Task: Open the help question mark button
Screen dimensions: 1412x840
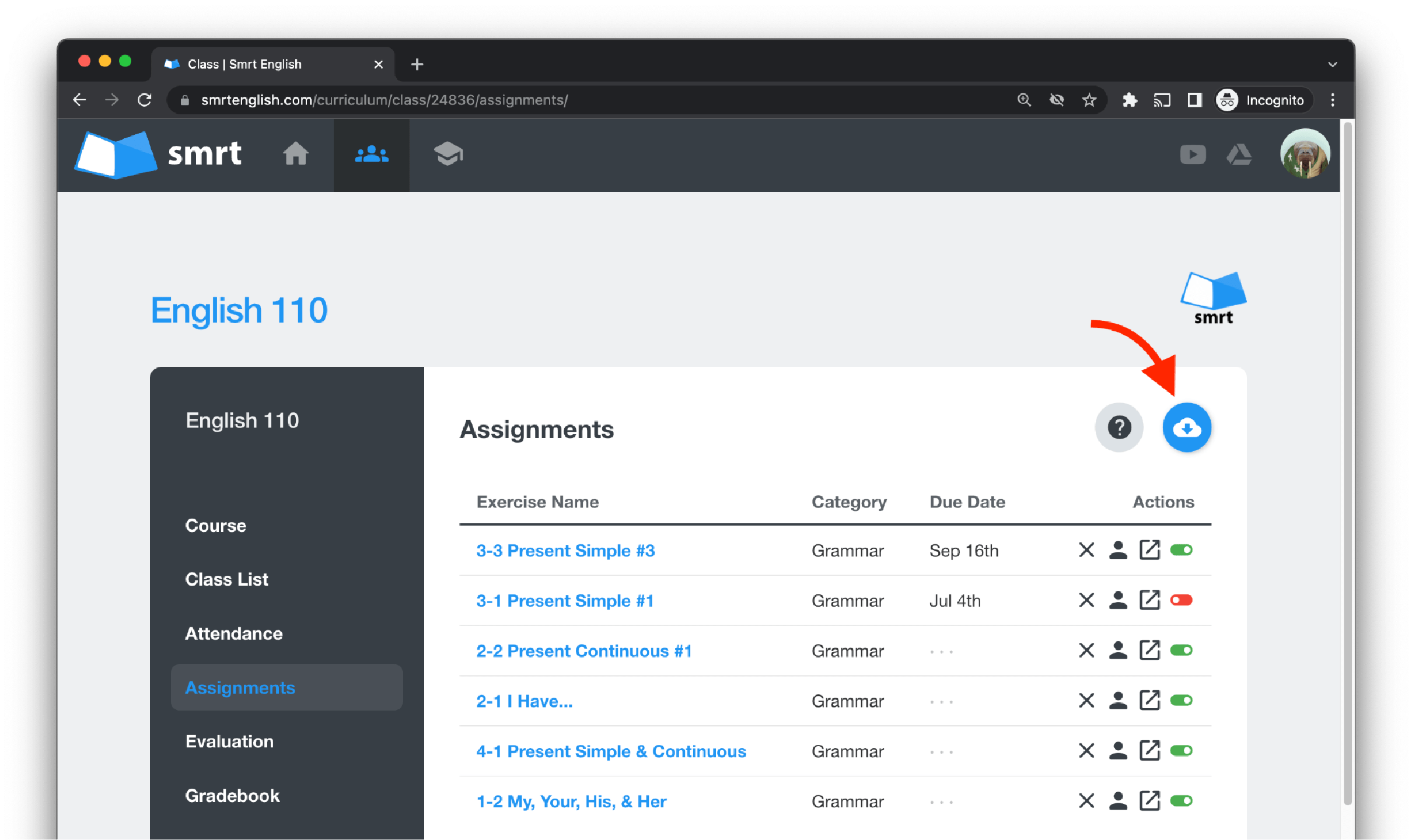Action: 1119,428
